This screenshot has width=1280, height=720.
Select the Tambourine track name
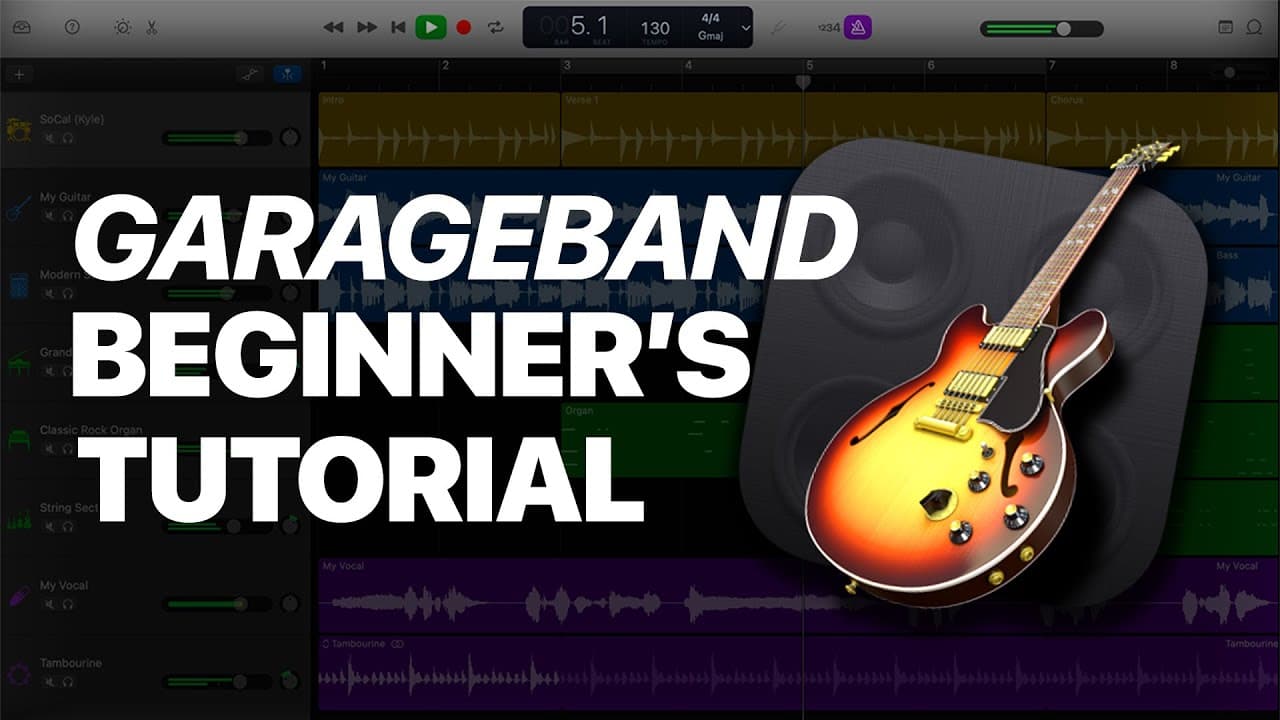click(70, 663)
